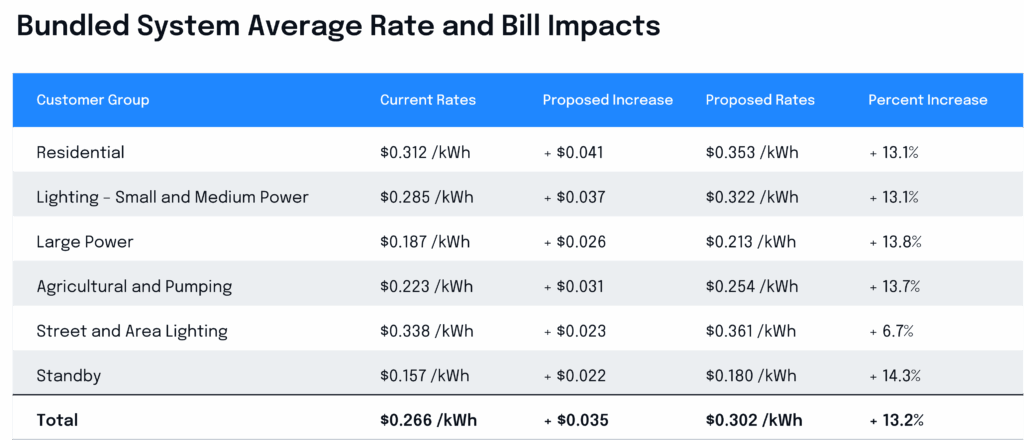Click Standby's + 14.3% percent increase cell
1024x440 pixels.
coord(895,376)
